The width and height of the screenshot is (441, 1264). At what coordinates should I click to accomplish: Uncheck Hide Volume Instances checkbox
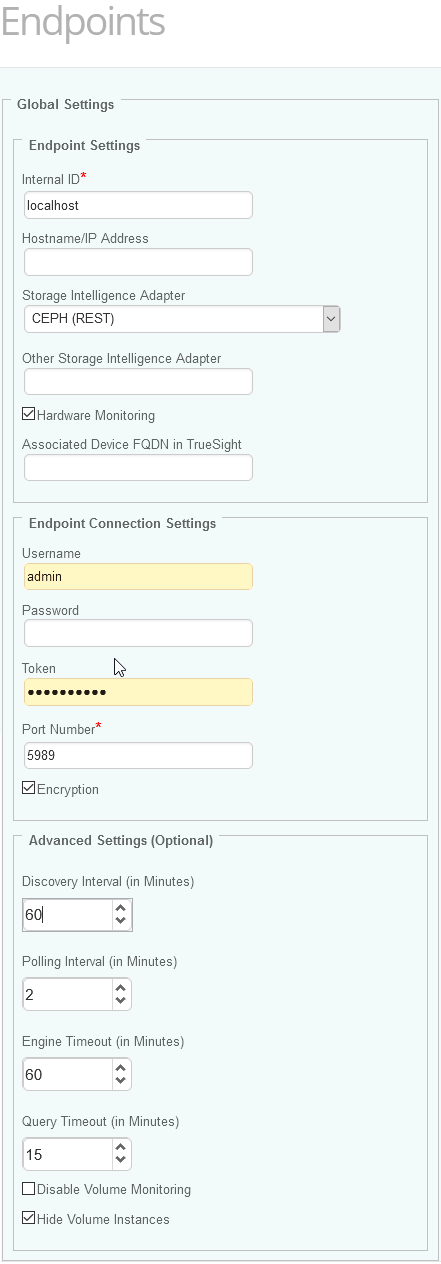[x=29, y=1219]
